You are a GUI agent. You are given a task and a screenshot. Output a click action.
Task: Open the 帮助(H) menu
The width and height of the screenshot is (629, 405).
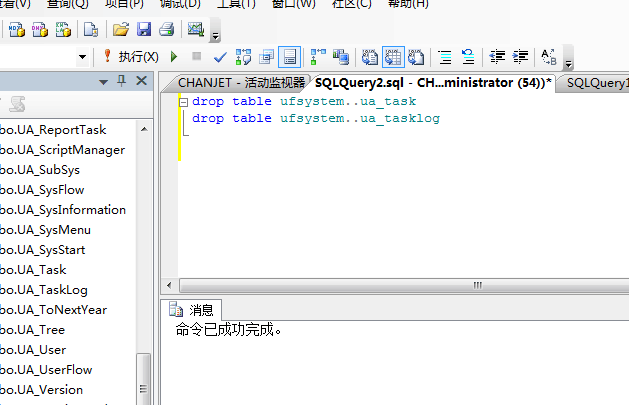click(408, 4)
